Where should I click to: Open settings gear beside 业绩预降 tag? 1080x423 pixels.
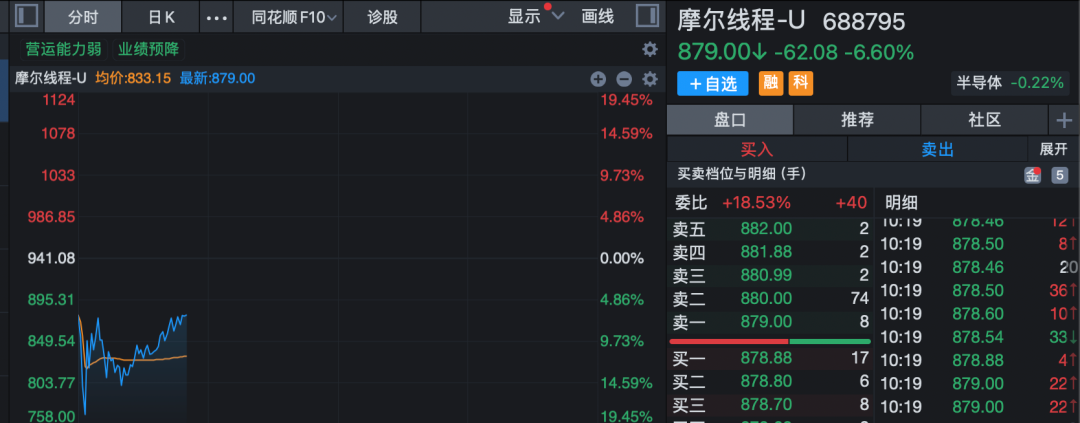pyautogui.click(x=650, y=50)
